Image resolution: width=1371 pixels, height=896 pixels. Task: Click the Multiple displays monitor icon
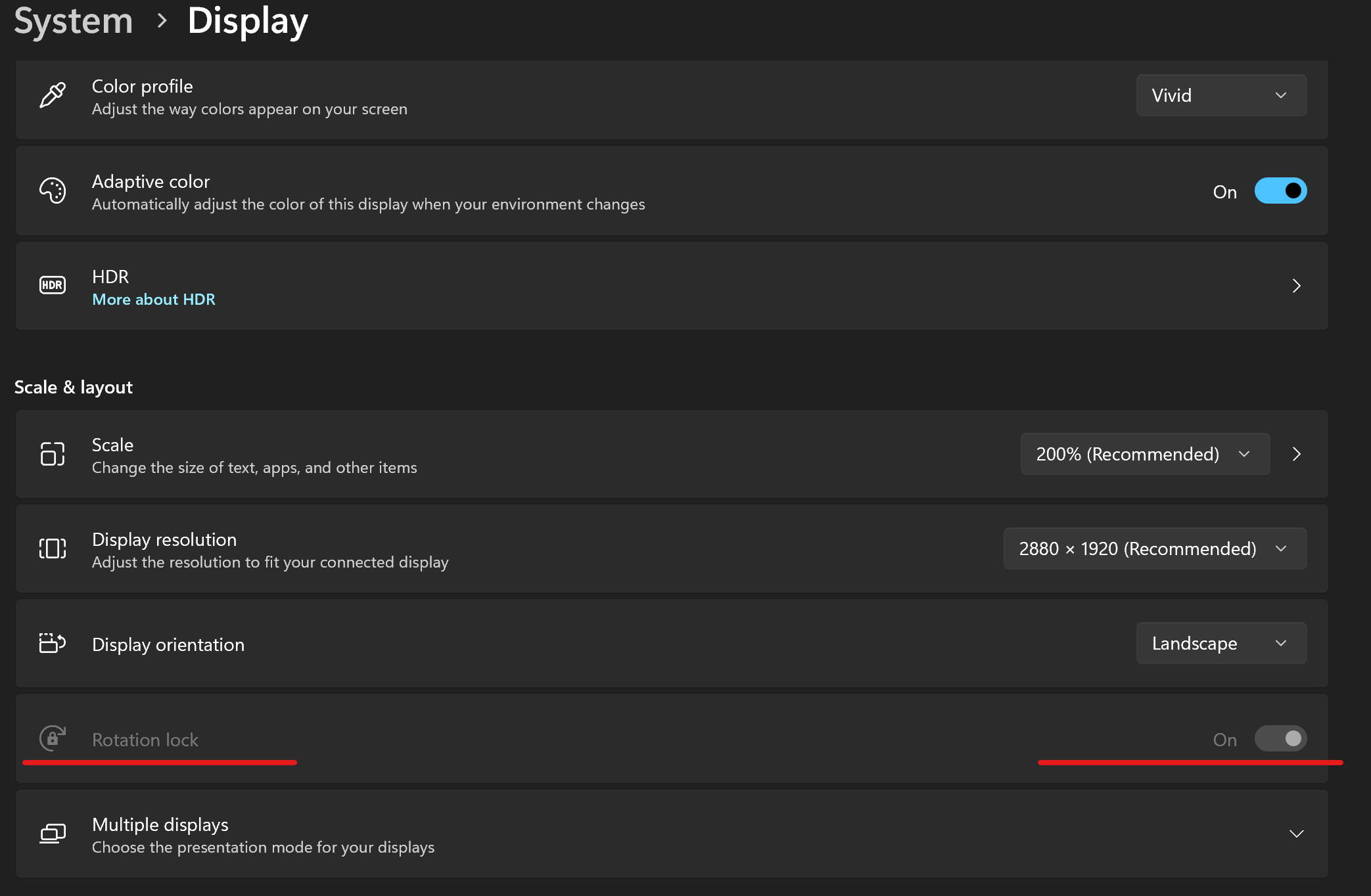click(53, 834)
